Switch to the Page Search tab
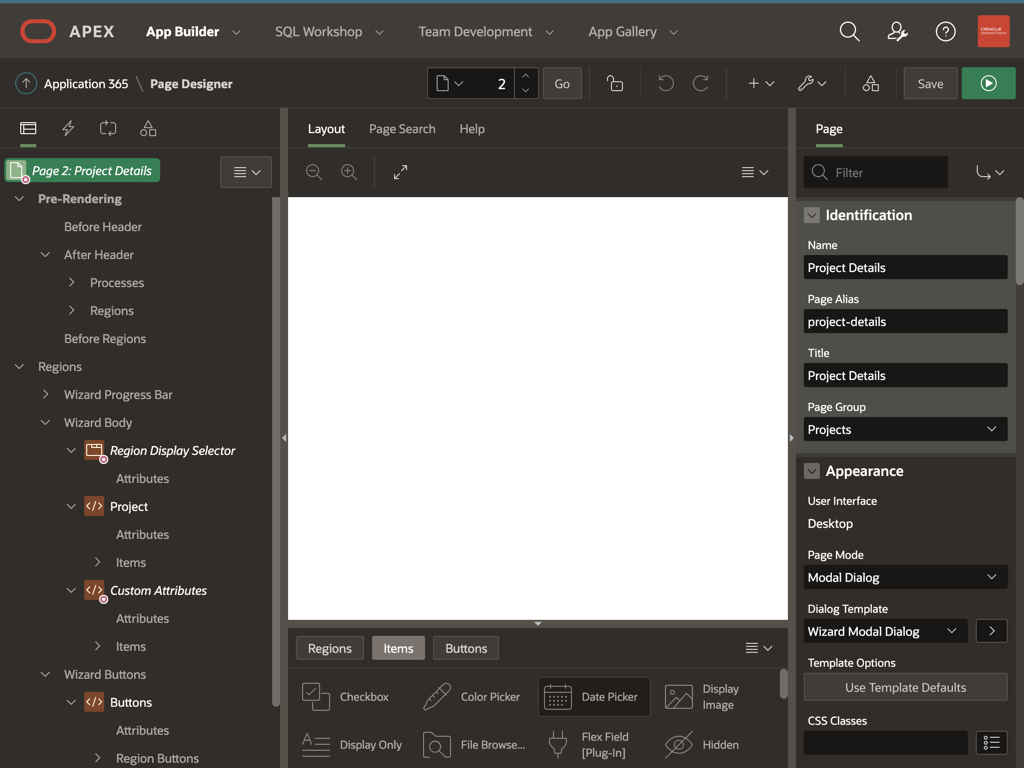Viewport: 1024px width, 768px height. coord(402,129)
